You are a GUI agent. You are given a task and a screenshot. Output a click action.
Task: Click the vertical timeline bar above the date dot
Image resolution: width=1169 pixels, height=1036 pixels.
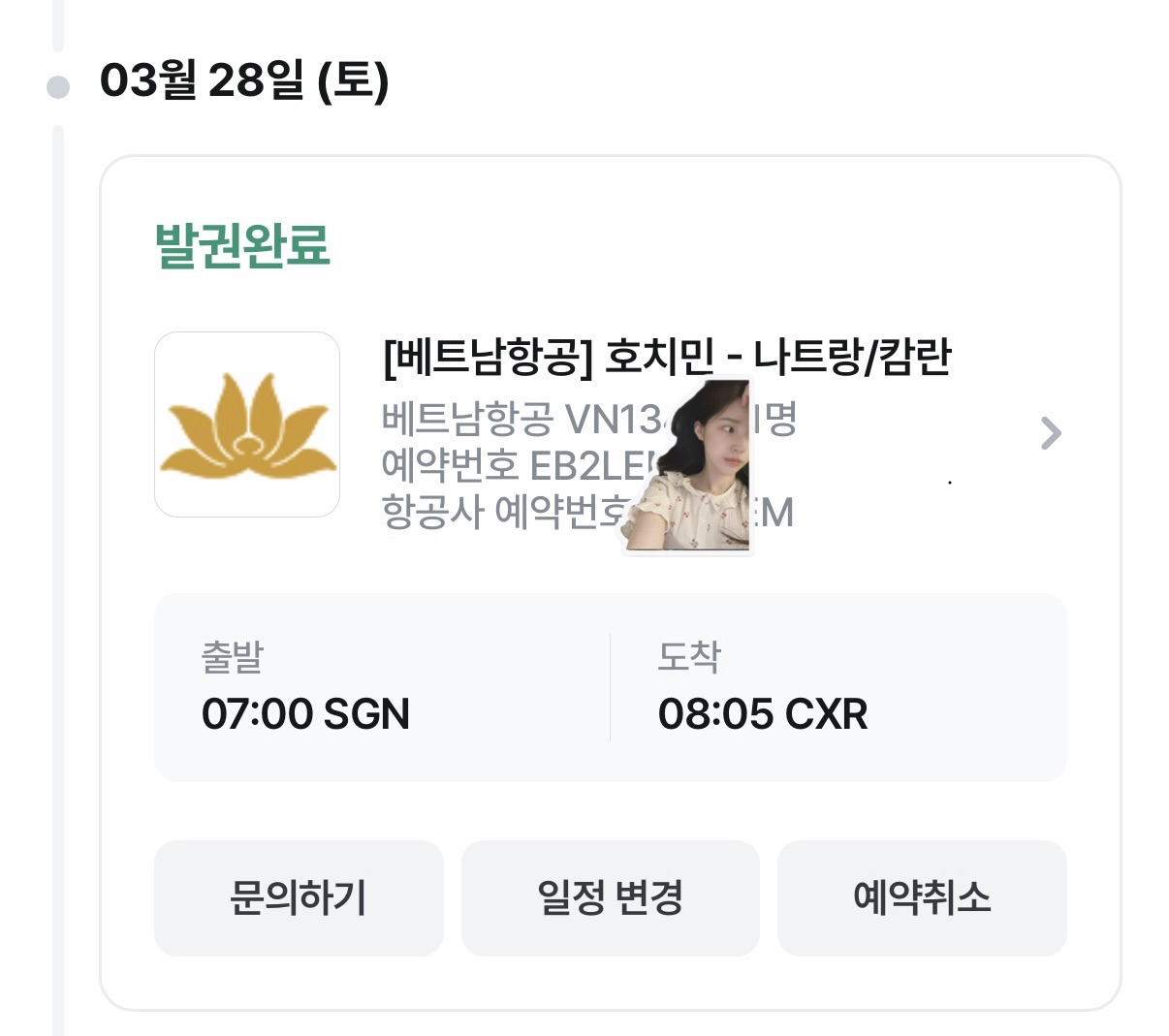pos(58,24)
